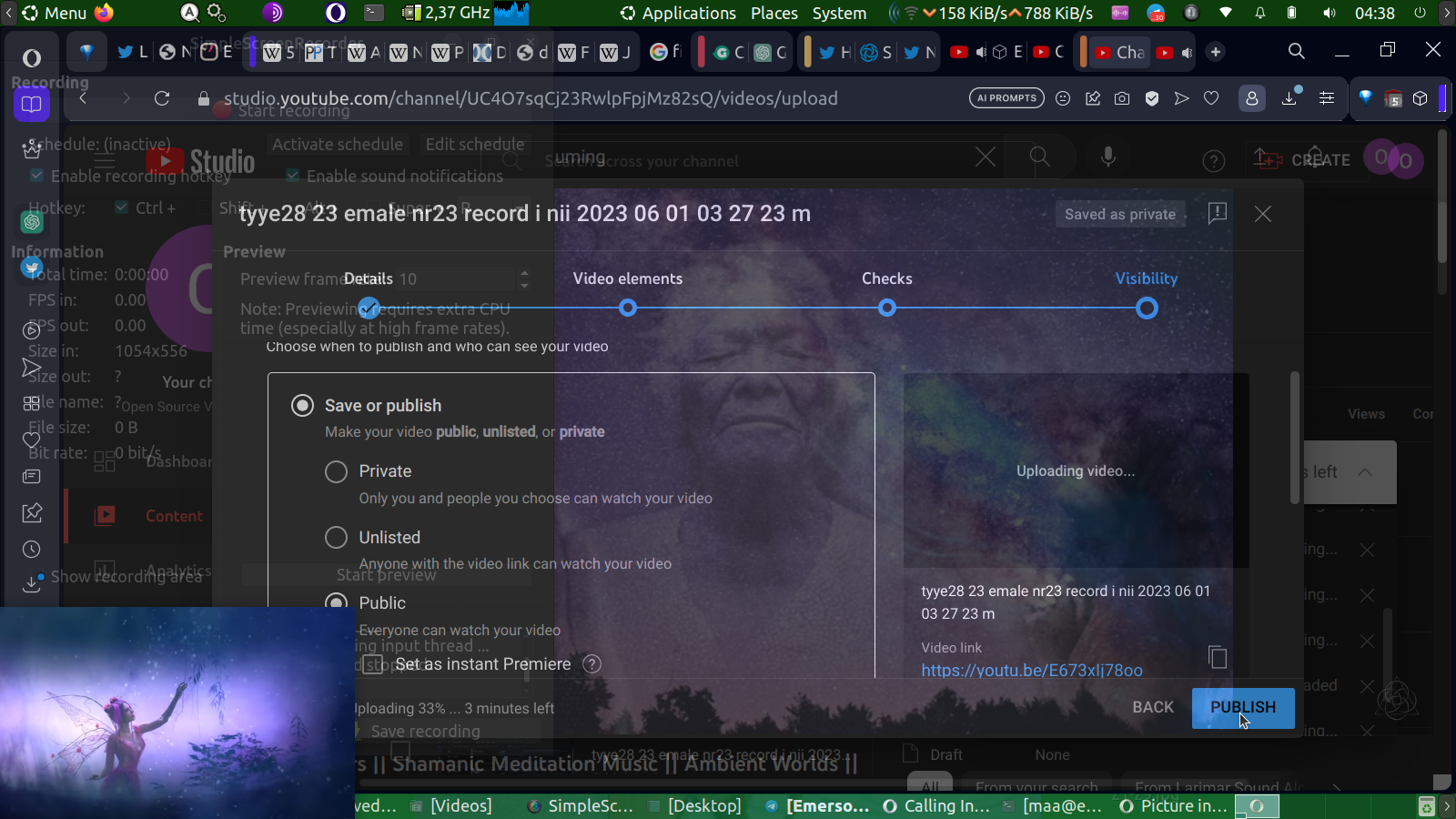Add page to bookmarks with heart icon

(1211, 98)
